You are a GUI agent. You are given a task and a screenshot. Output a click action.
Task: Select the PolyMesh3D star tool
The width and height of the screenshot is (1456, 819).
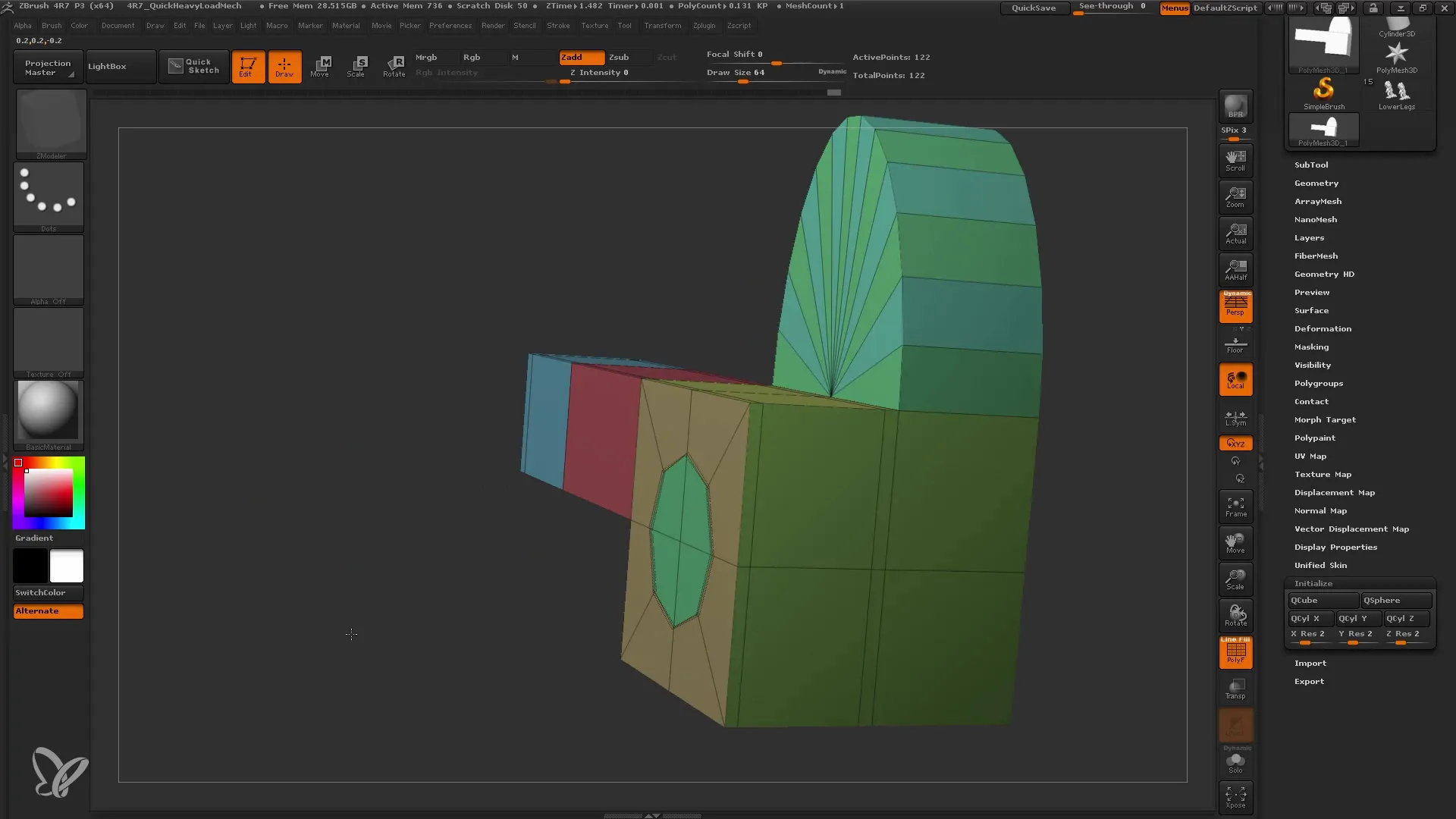coord(1396,57)
